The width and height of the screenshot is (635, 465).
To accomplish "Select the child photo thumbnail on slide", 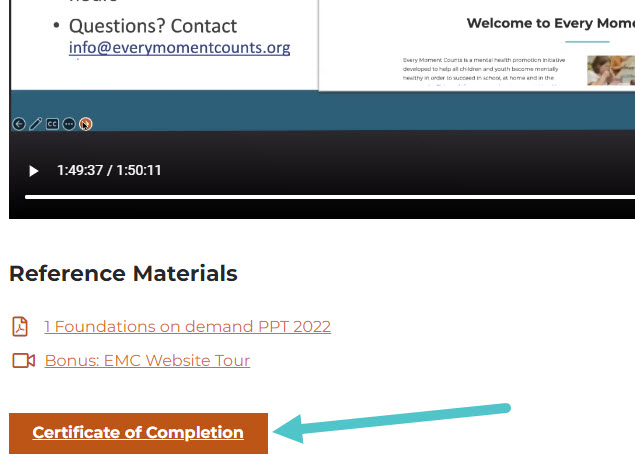I will [x=611, y=71].
